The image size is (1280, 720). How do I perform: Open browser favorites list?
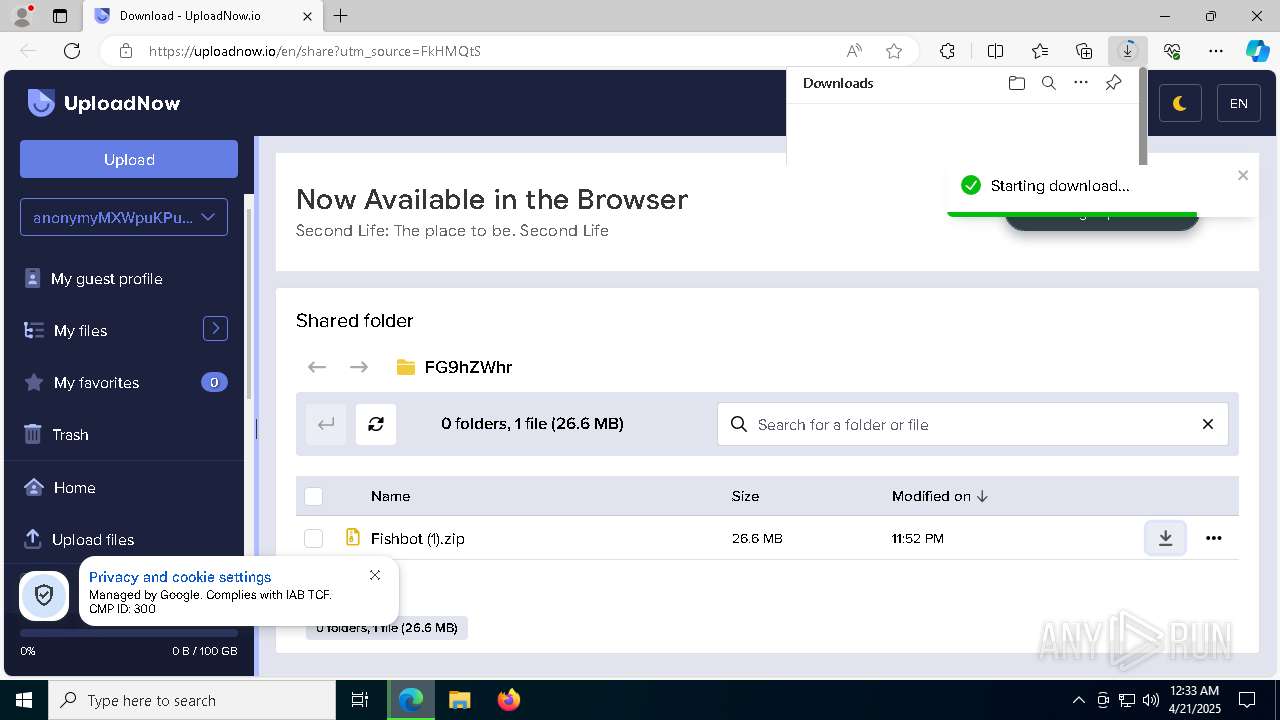pos(1040,51)
